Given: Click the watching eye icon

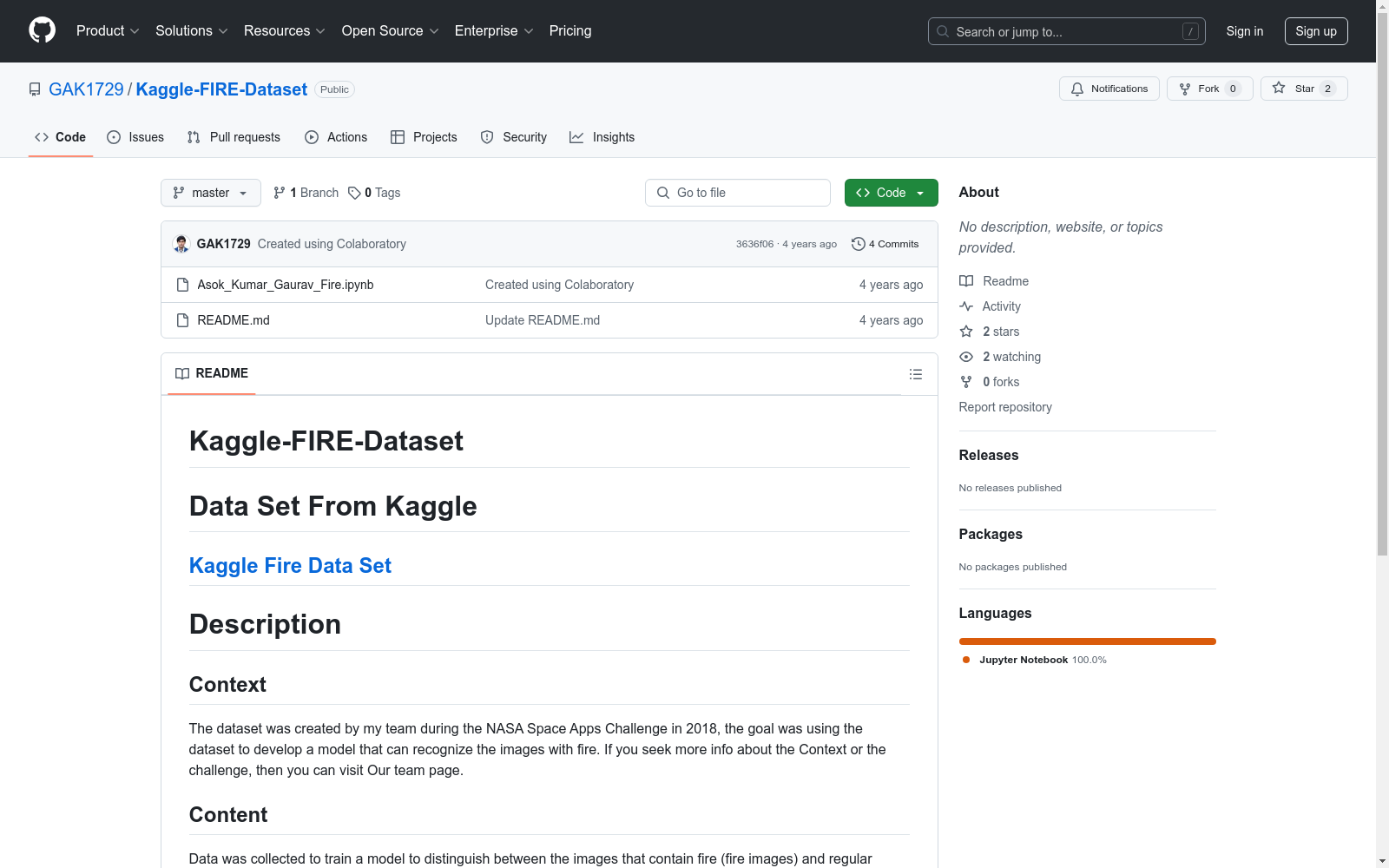Looking at the screenshot, I should (966, 357).
